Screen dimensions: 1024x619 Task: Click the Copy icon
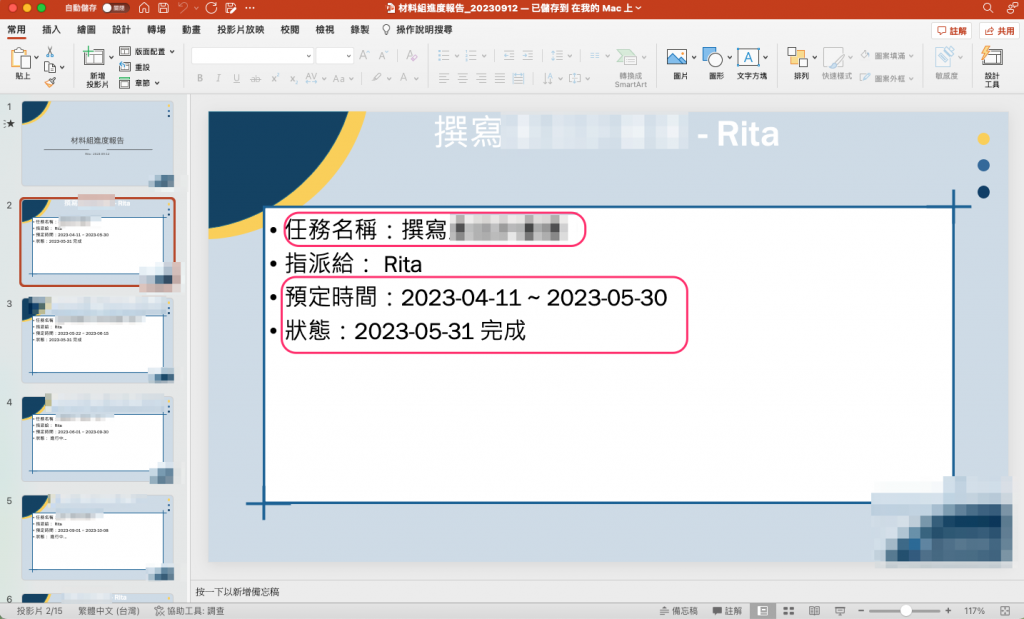tap(50, 67)
